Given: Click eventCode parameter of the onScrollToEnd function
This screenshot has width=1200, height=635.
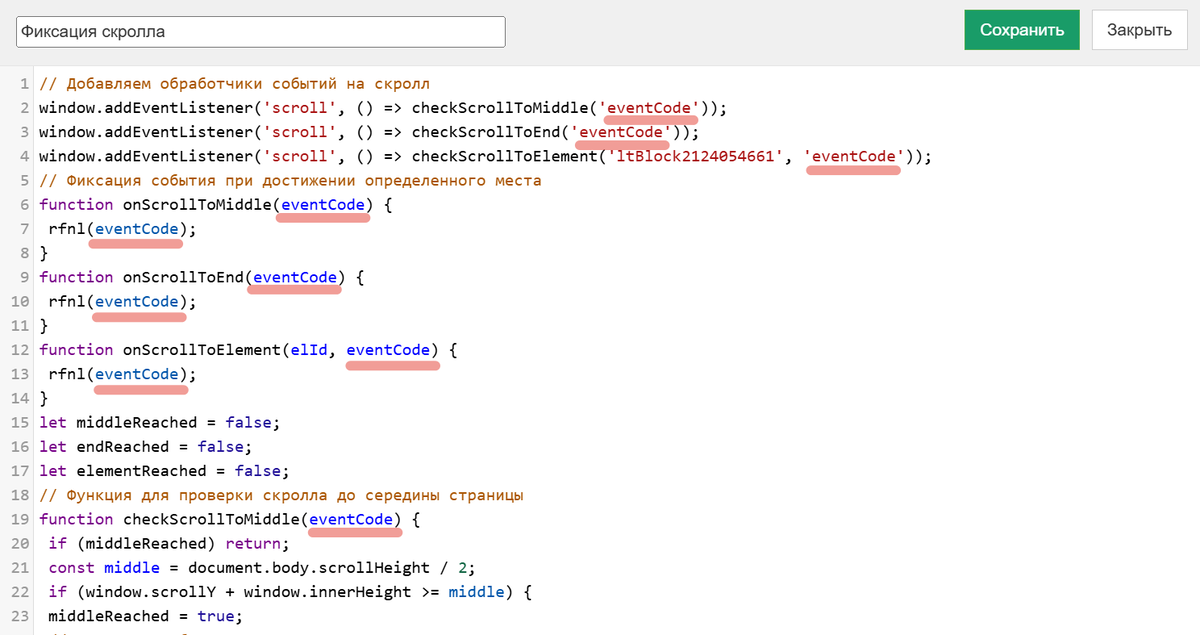Looking at the screenshot, I should pyautogui.click(x=294, y=277).
